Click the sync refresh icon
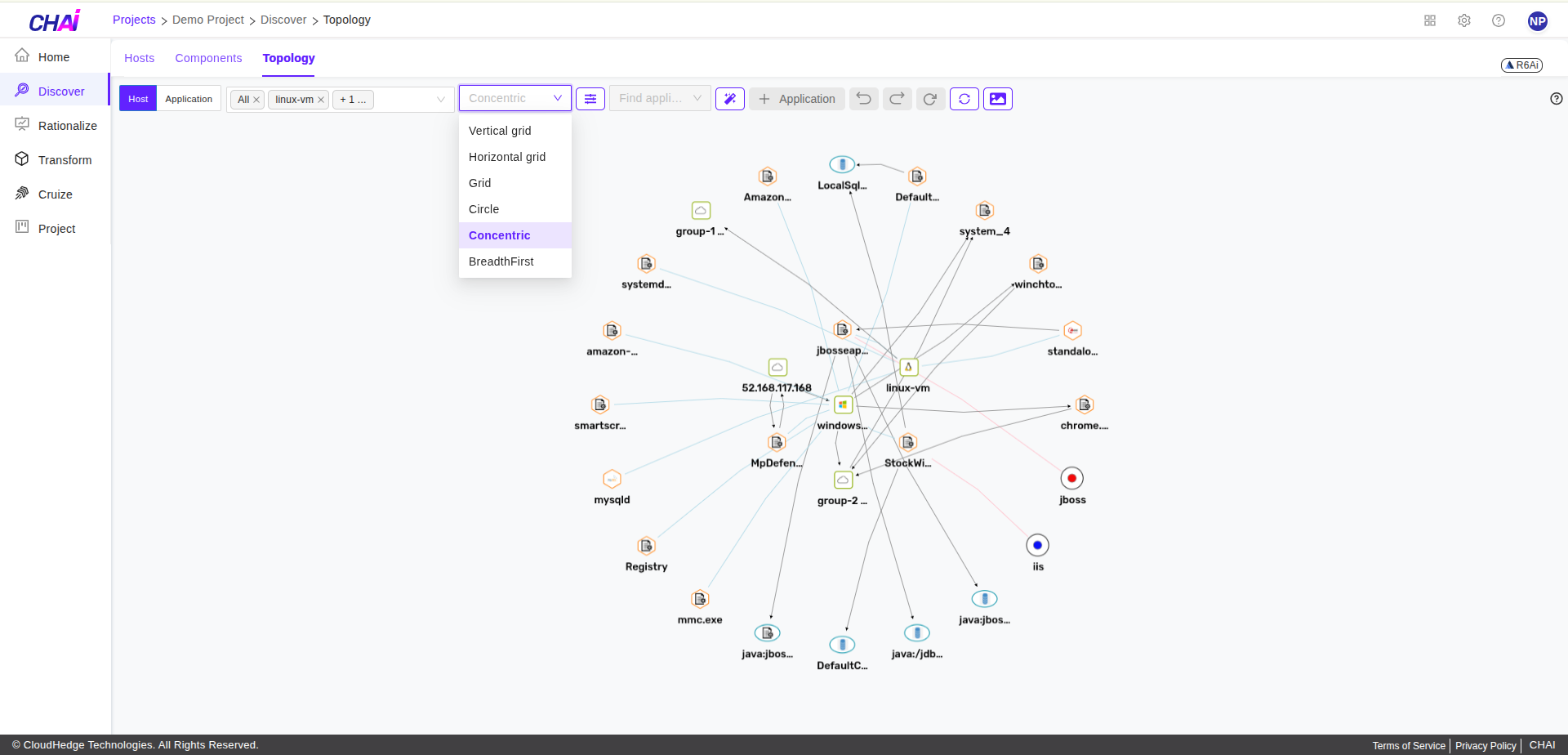Image resolution: width=1568 pixels, height=755 pixels. [964, 99]
